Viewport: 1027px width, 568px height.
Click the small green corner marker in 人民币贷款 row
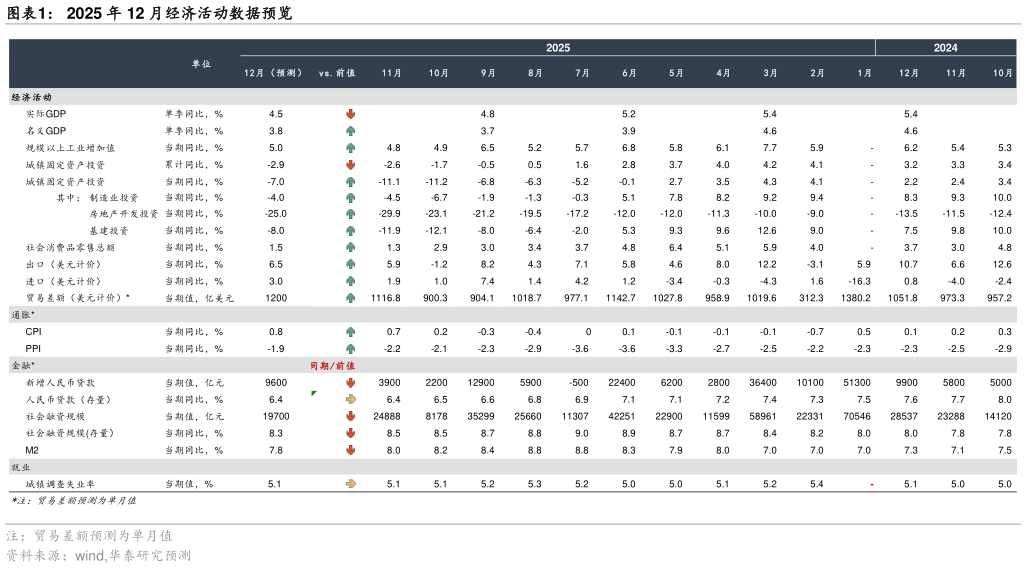tap(314, 393)
